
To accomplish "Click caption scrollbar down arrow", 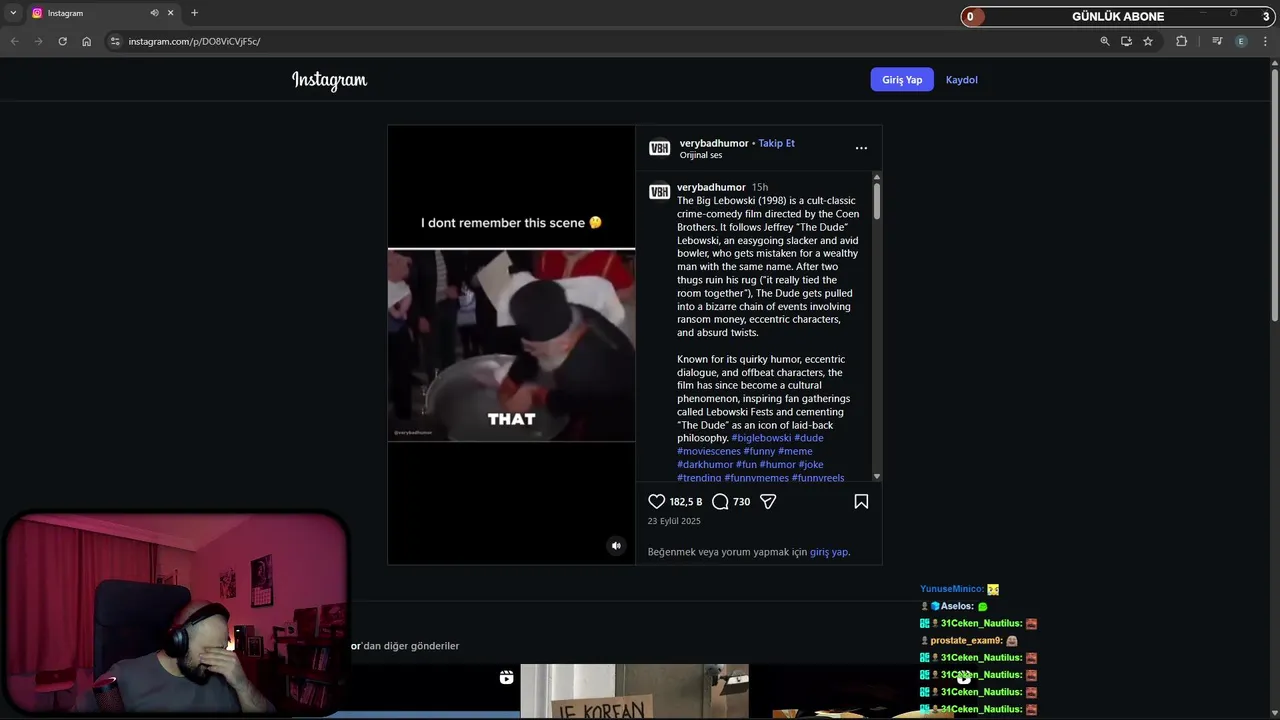I will [x=877, y=477].
